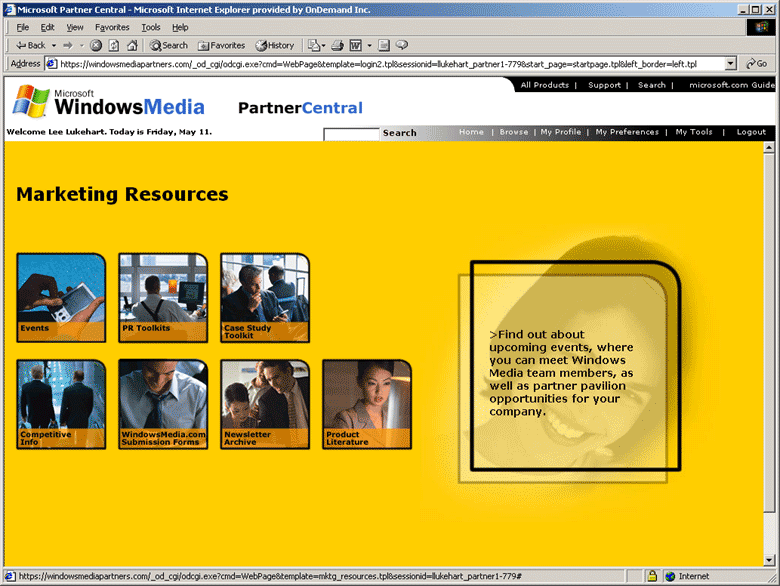Click the Marketing Resources heading
Screen dimensions: 780x586
122,194
